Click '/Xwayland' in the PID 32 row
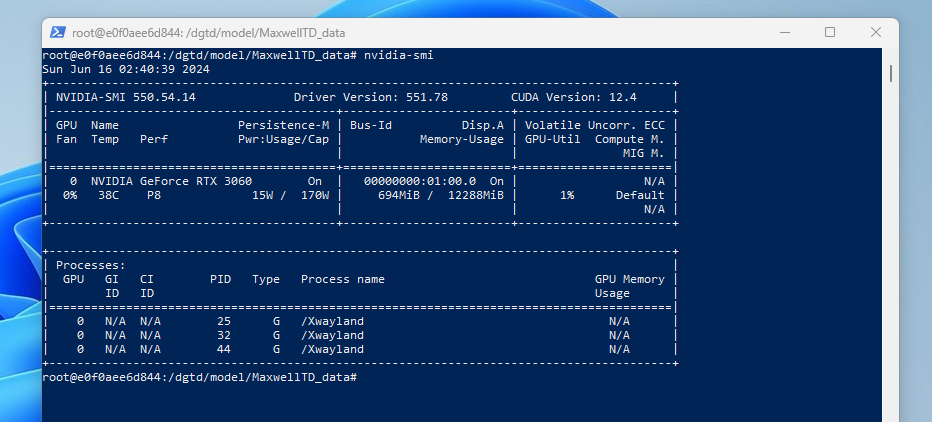 332,336
